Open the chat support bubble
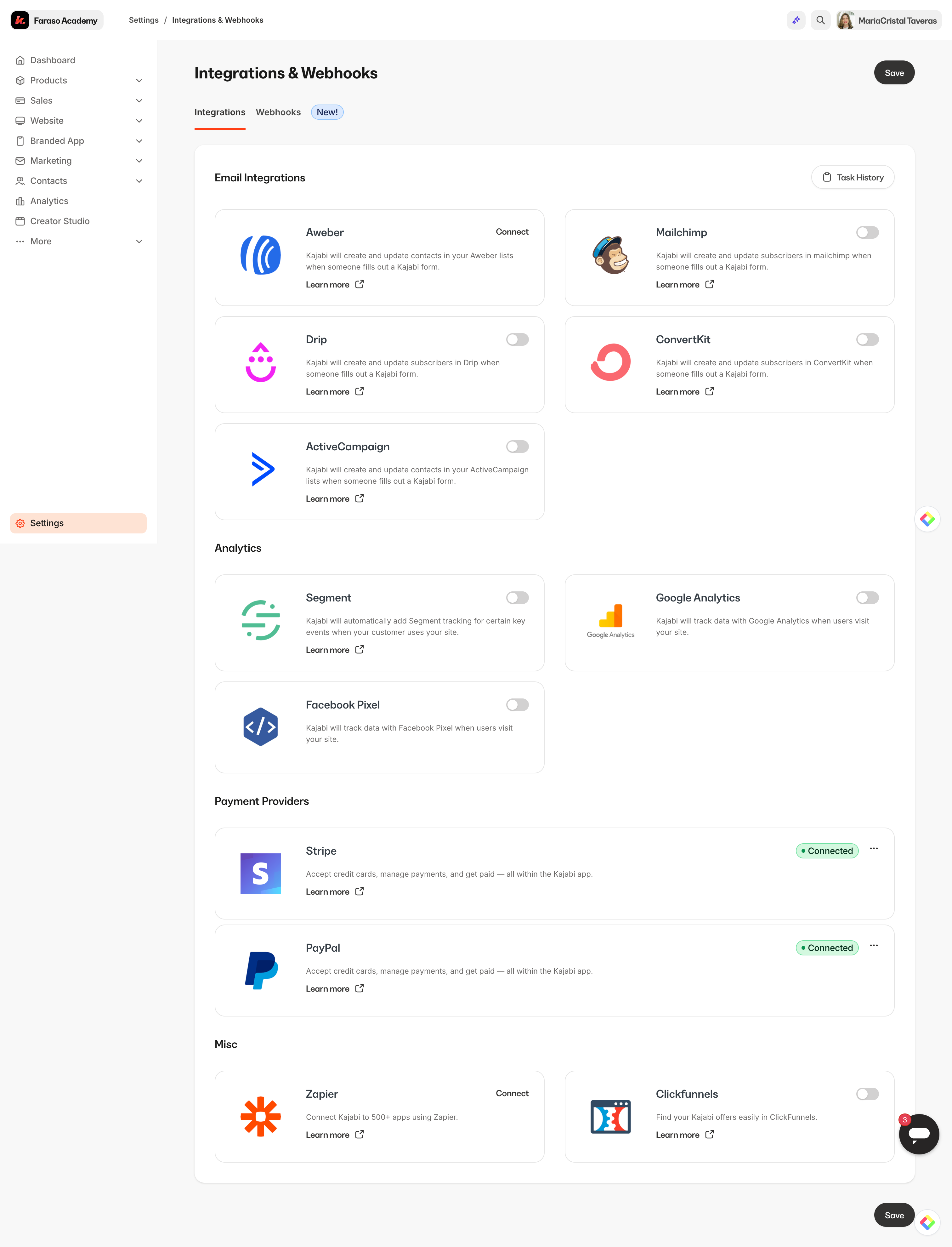 click(919, 1134)
